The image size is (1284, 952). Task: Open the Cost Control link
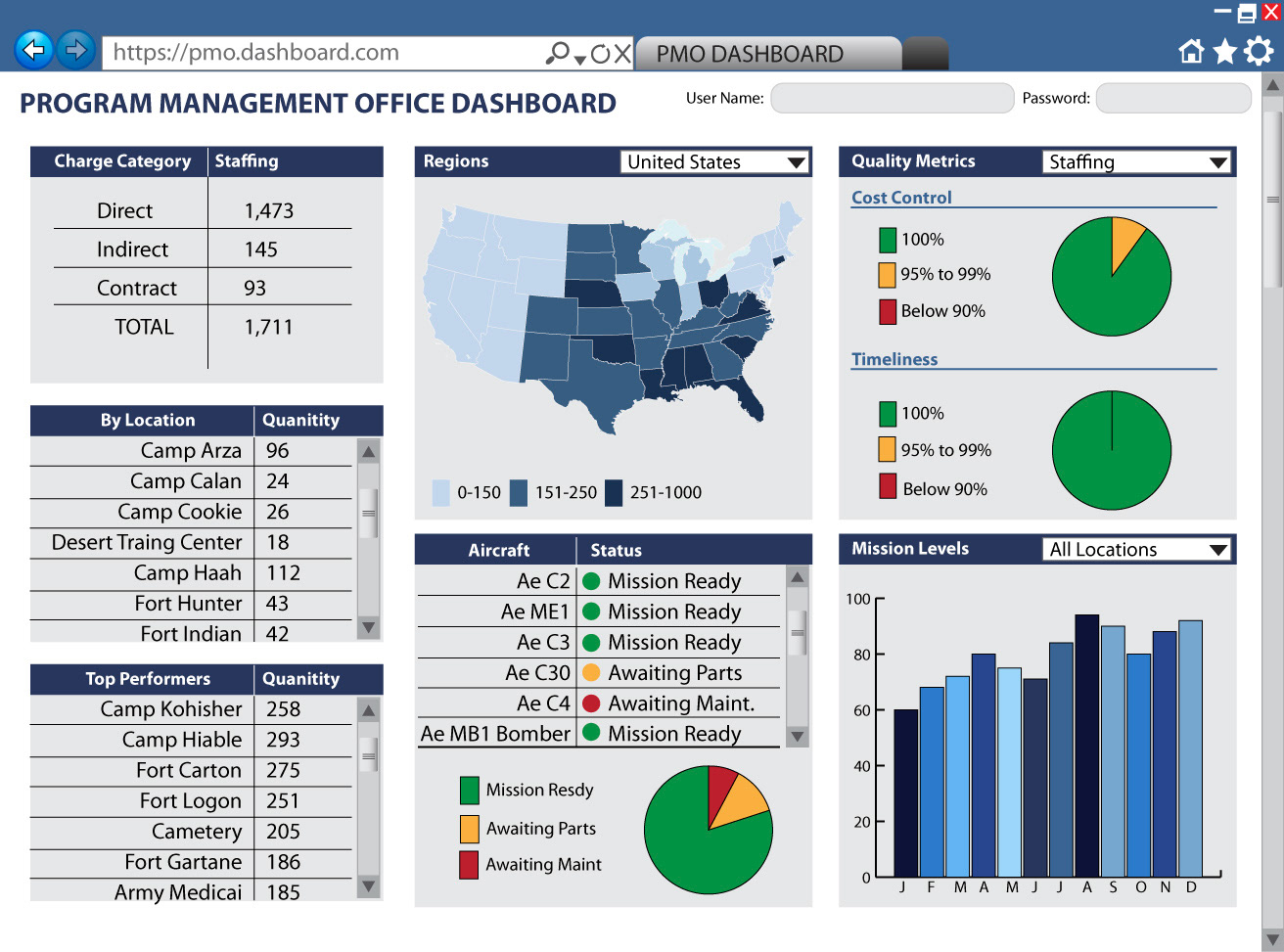click(x=900, y=198)
